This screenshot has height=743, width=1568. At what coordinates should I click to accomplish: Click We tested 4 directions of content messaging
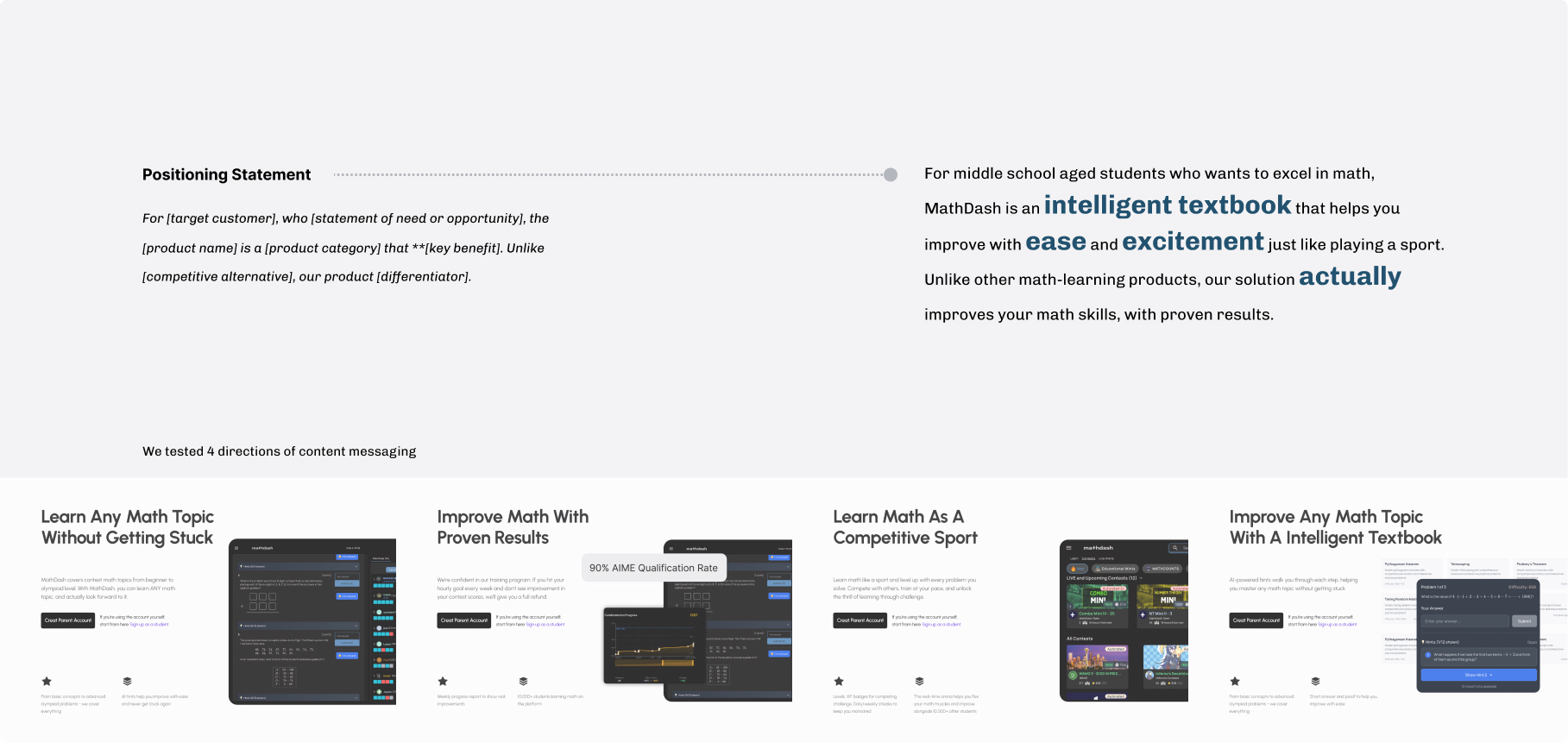click(279, 451)
